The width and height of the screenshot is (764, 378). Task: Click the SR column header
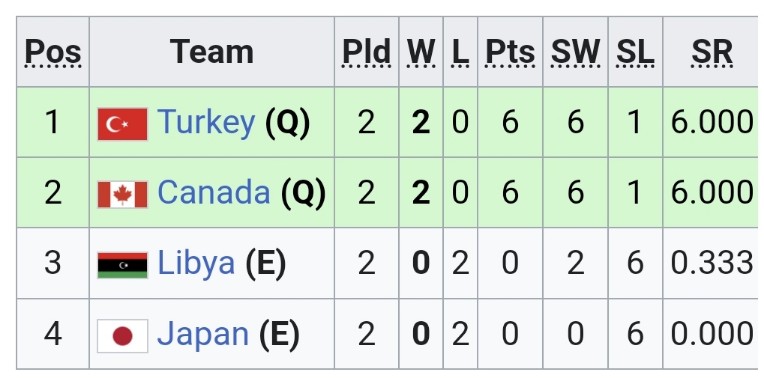tap(712, 52)
